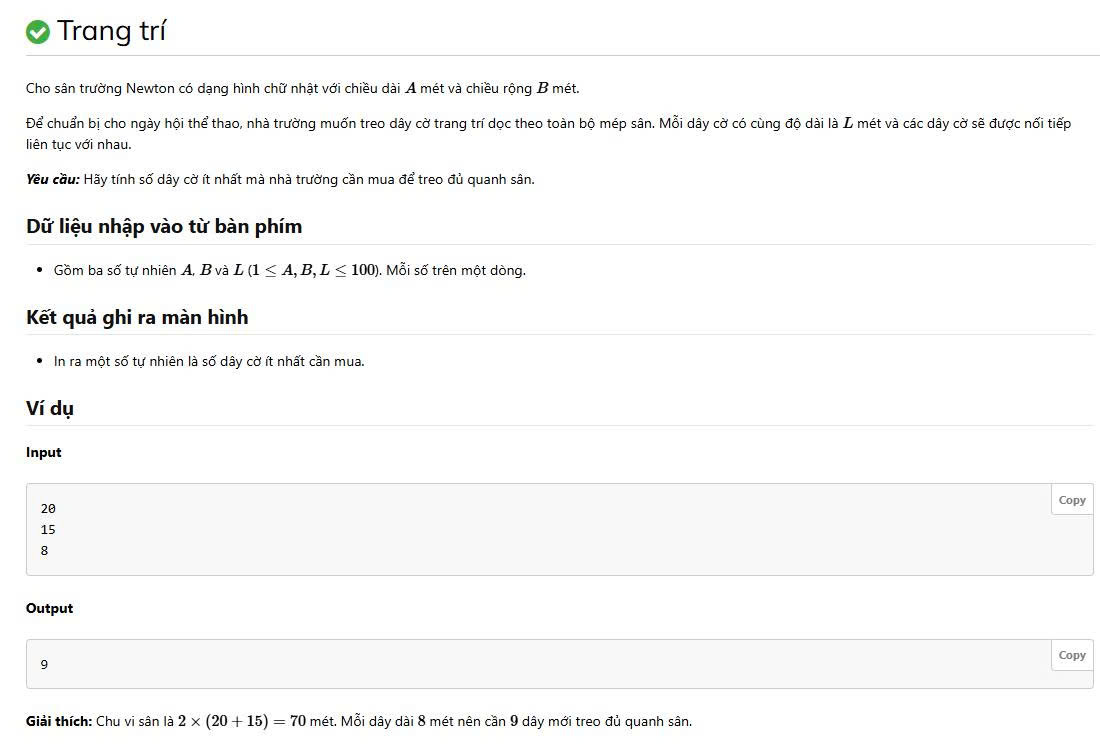Click the value 9 in the Output box

click(44, 664)
